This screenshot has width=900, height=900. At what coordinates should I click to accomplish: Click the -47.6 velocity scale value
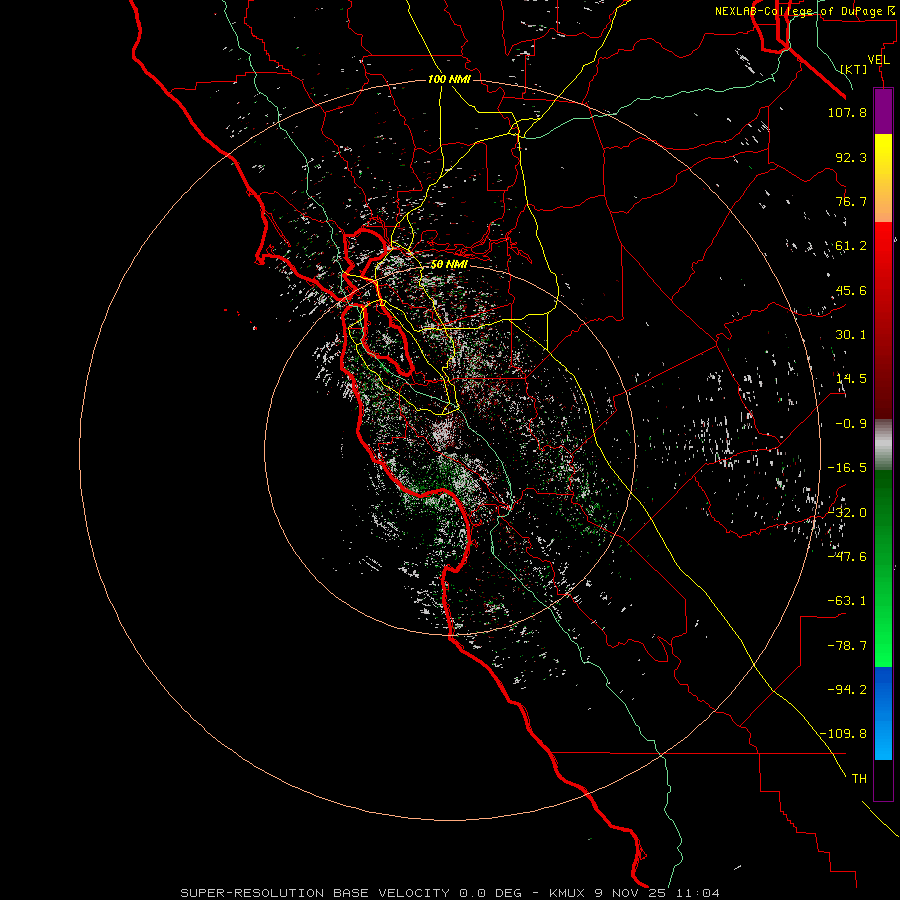pyautogui.click(x=847, y=557)
